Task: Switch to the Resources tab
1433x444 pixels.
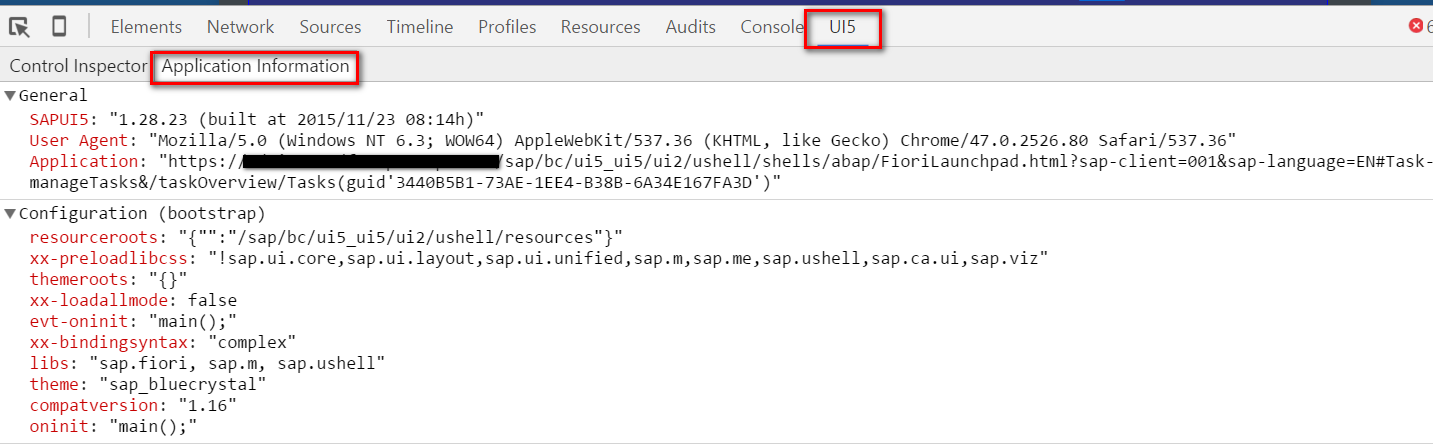Action: click(600, 27)
